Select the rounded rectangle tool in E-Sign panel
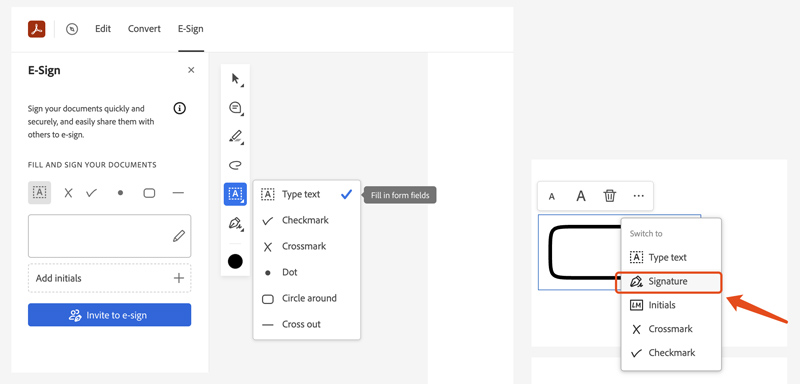Screen dimensions: 800x384 [149, 193]
